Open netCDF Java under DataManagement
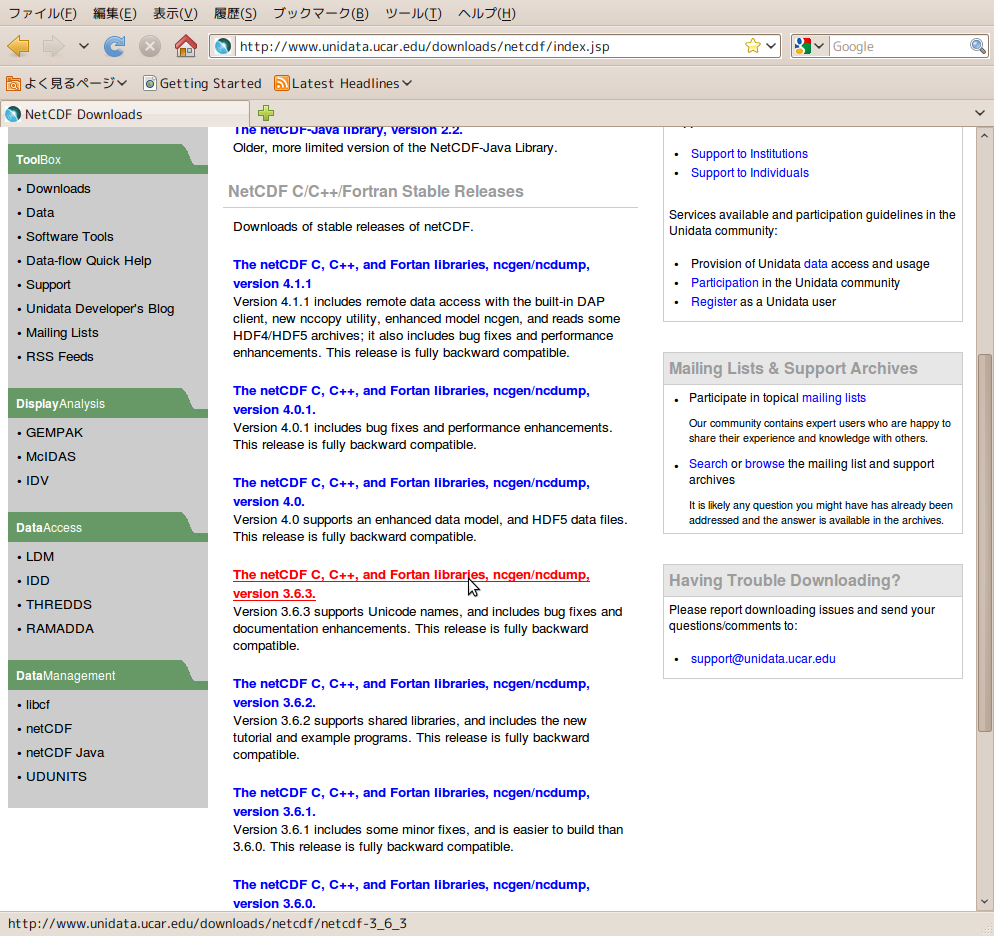Viewport: 994px width, 936px height. 65,753
